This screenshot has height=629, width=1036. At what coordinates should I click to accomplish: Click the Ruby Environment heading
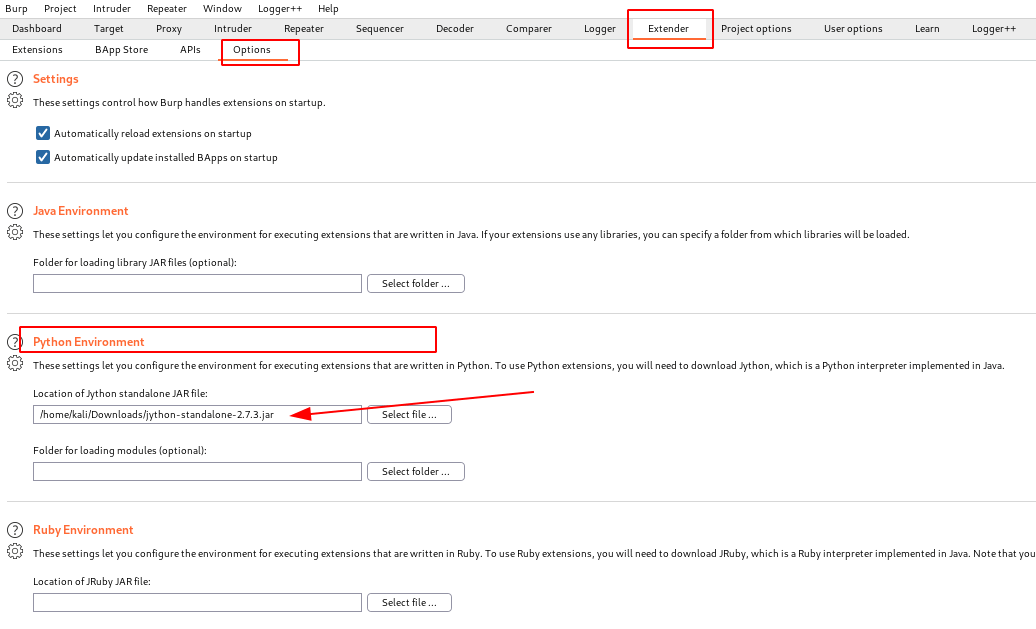click(x=83, y=530)
